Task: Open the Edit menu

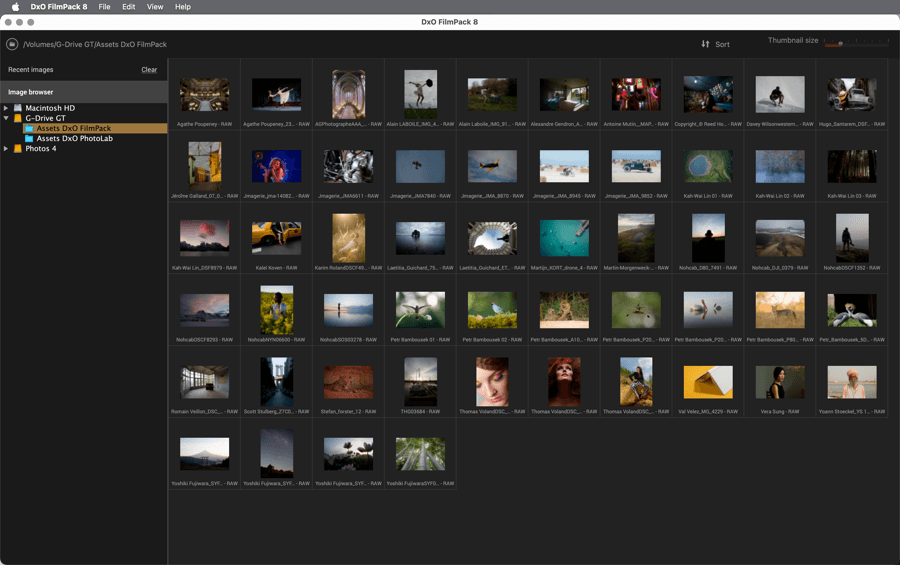Action: 129,7
